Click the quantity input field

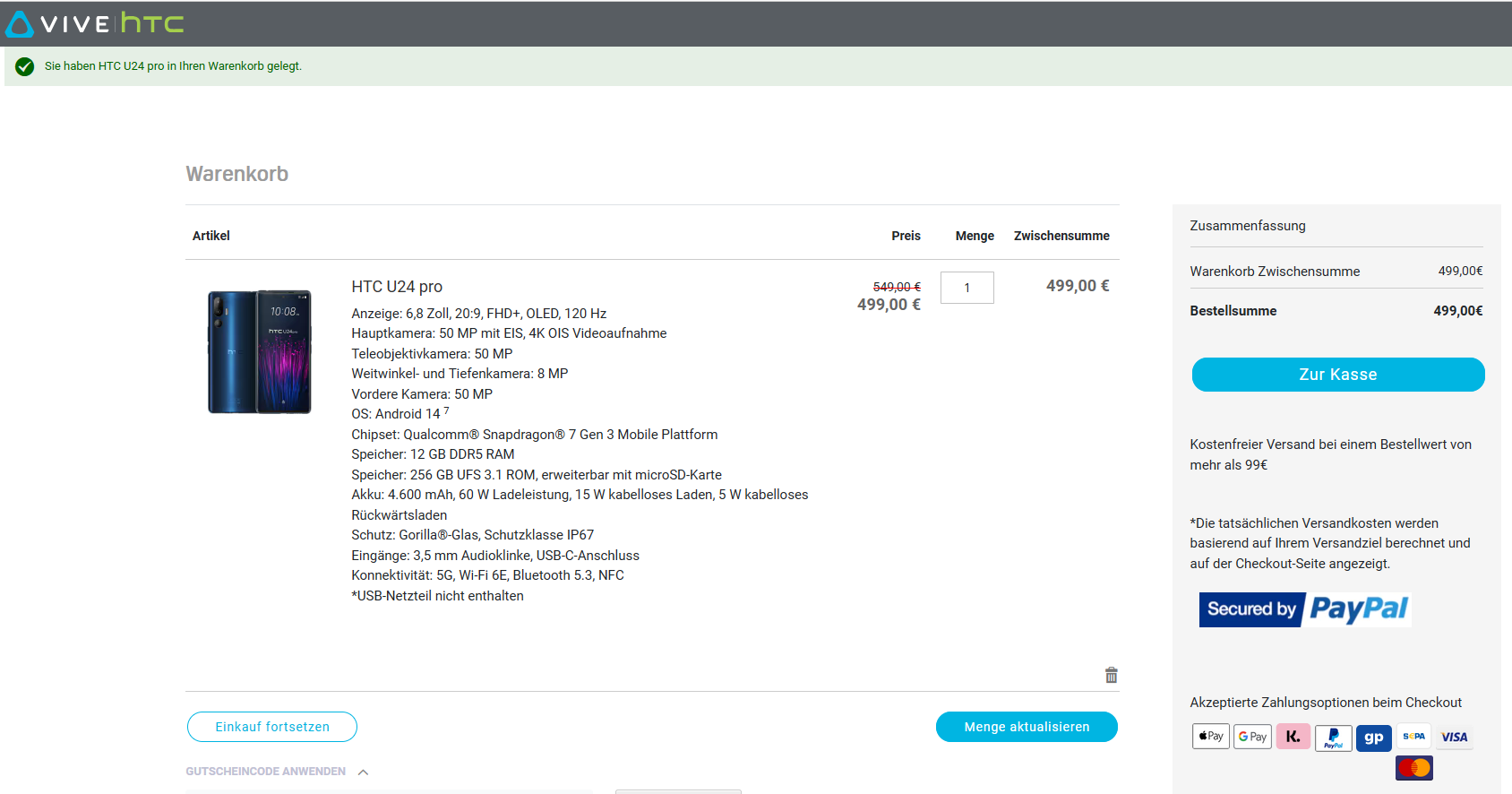pyautogui.click(x=966, y=288)
